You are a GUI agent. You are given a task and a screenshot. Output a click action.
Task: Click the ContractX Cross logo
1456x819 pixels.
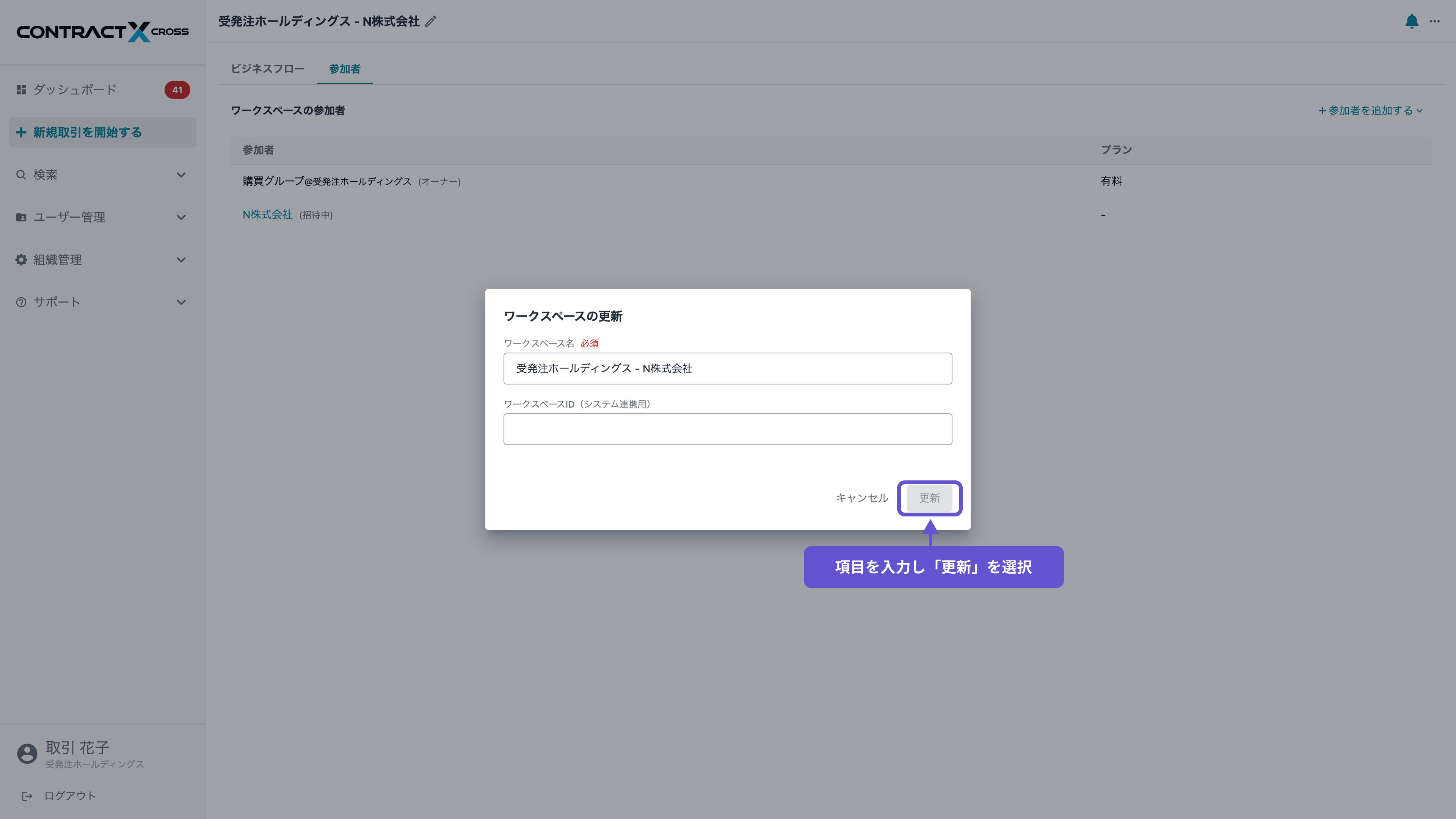(x=102, y=31)
